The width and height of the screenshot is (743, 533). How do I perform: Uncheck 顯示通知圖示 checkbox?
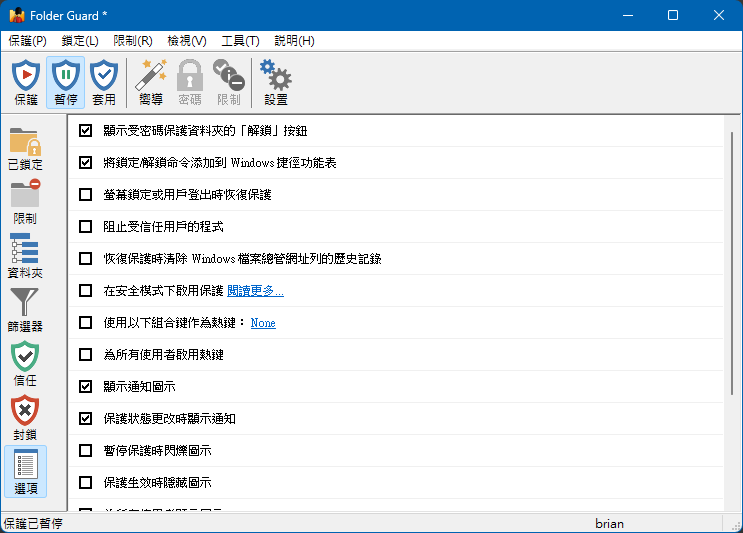click(x=85, y=386)
